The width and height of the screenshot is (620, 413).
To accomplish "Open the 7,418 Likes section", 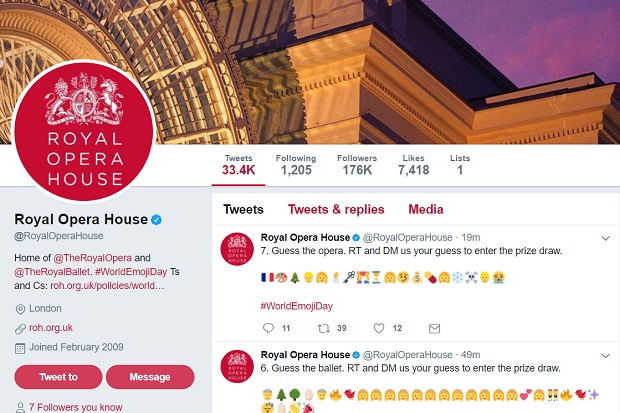I will point(413,165).
